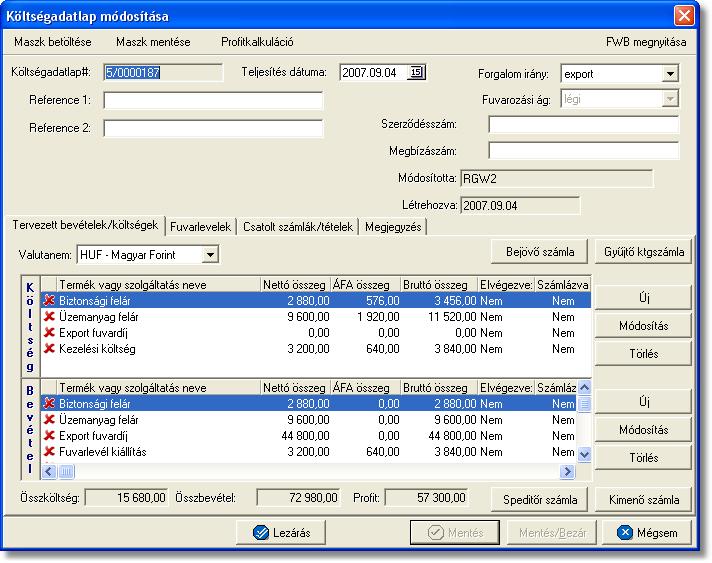Click the Bevétel horizontal scrollbar thumb
This screenshot has height=563, width=712.
coord(66,472)
